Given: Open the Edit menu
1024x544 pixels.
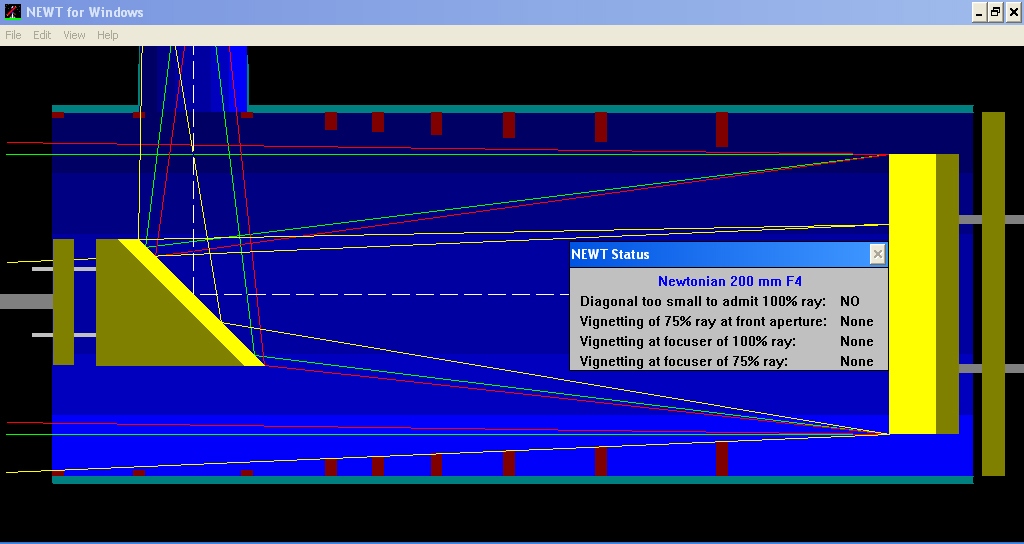Looking at the screenshot, I should click(42, 35).
